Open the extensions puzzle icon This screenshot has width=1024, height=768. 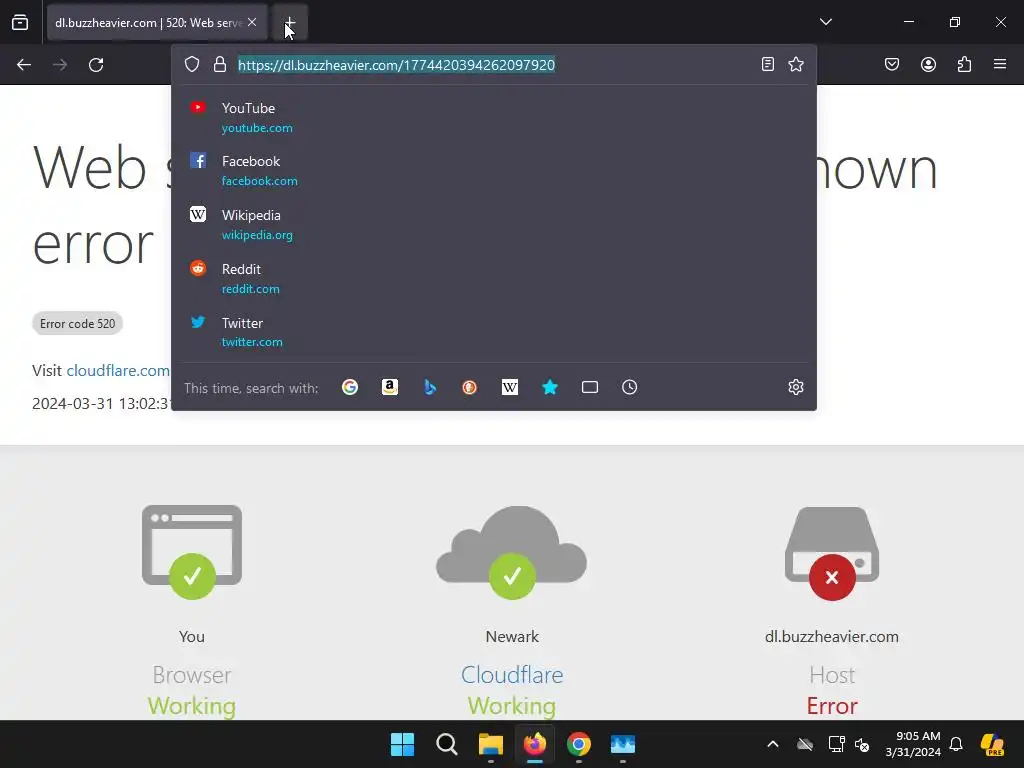(x=964, y=64)
